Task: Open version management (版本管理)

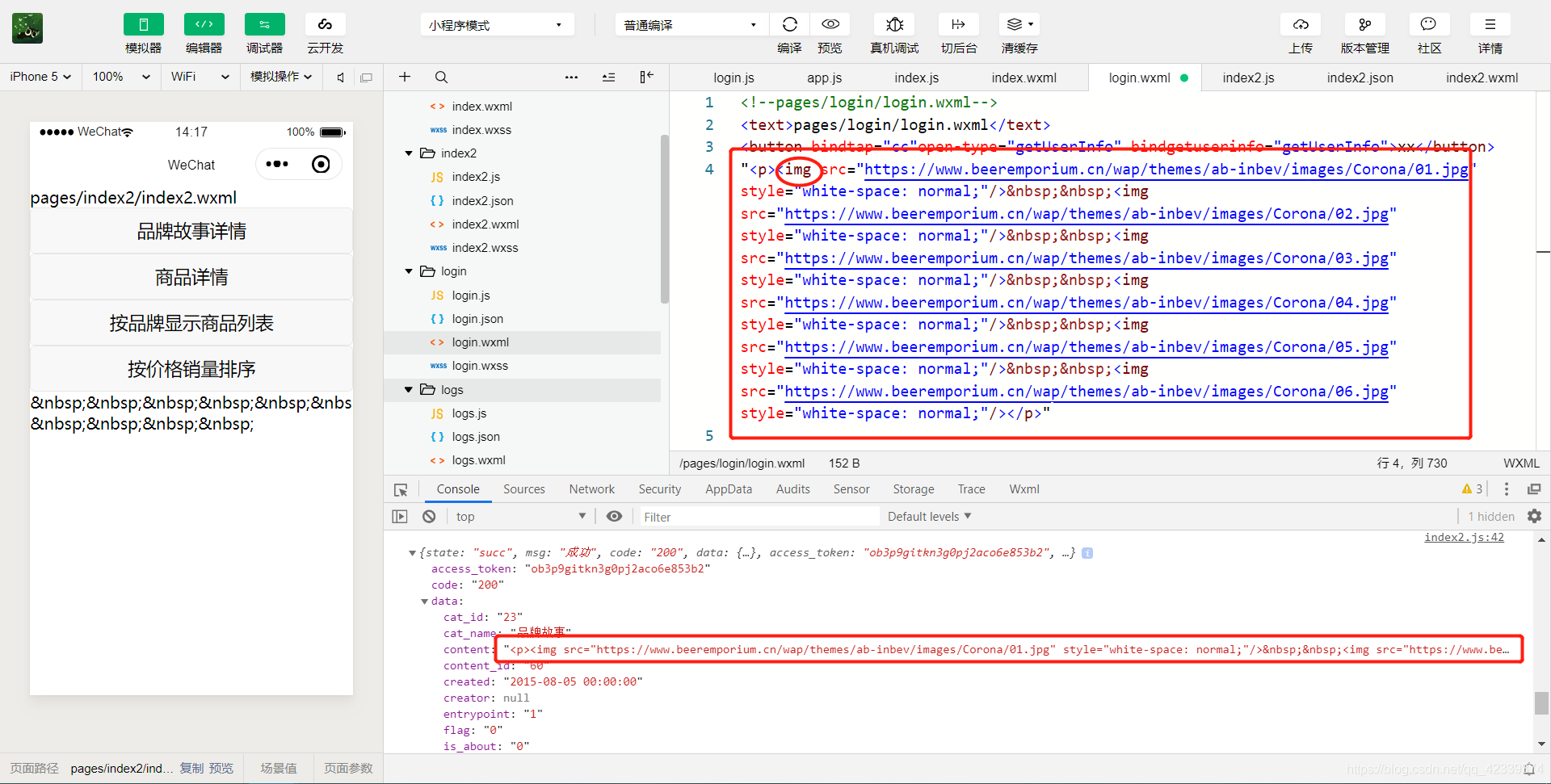Action: point(1365,24)
